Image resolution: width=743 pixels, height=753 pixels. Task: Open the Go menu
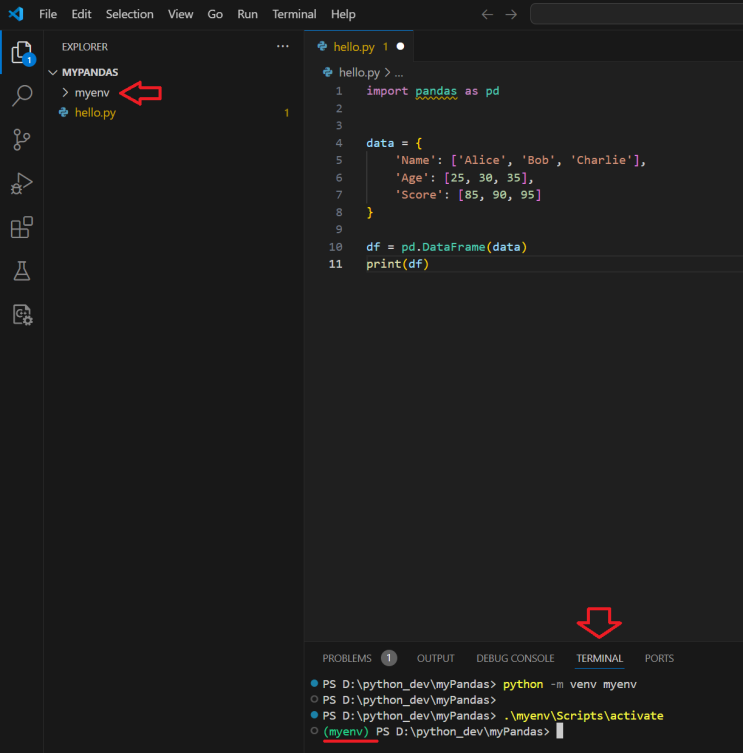[x=215, y=14]
